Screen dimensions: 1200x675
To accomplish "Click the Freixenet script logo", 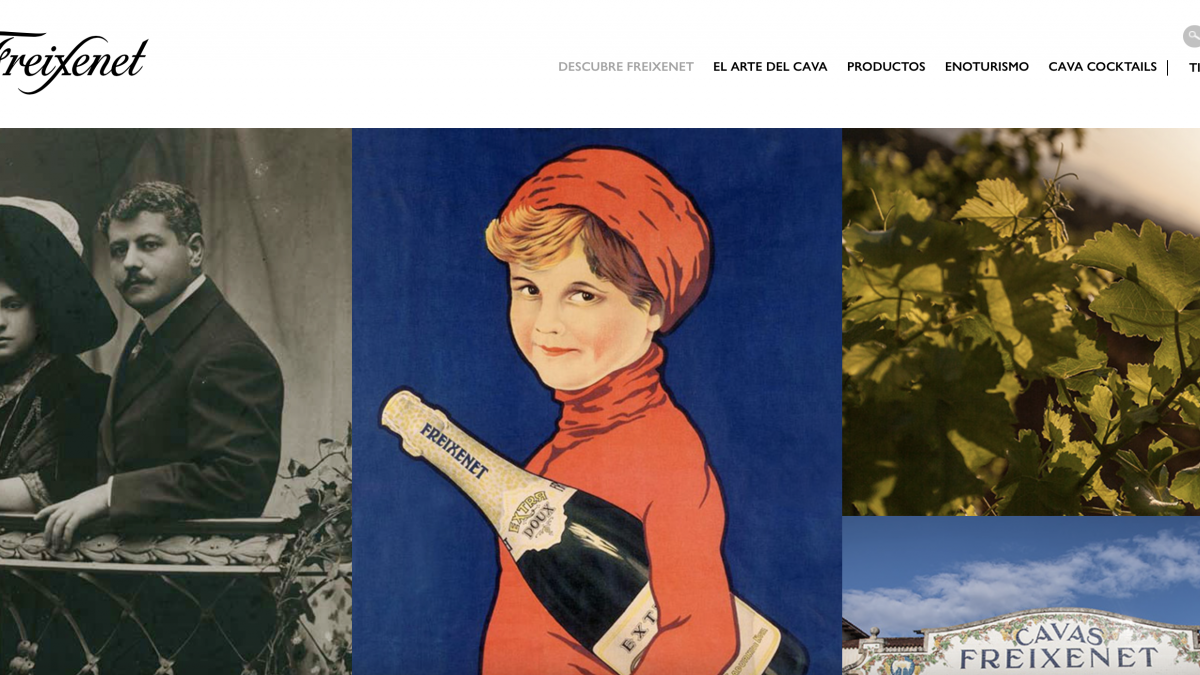I will 73,62.
